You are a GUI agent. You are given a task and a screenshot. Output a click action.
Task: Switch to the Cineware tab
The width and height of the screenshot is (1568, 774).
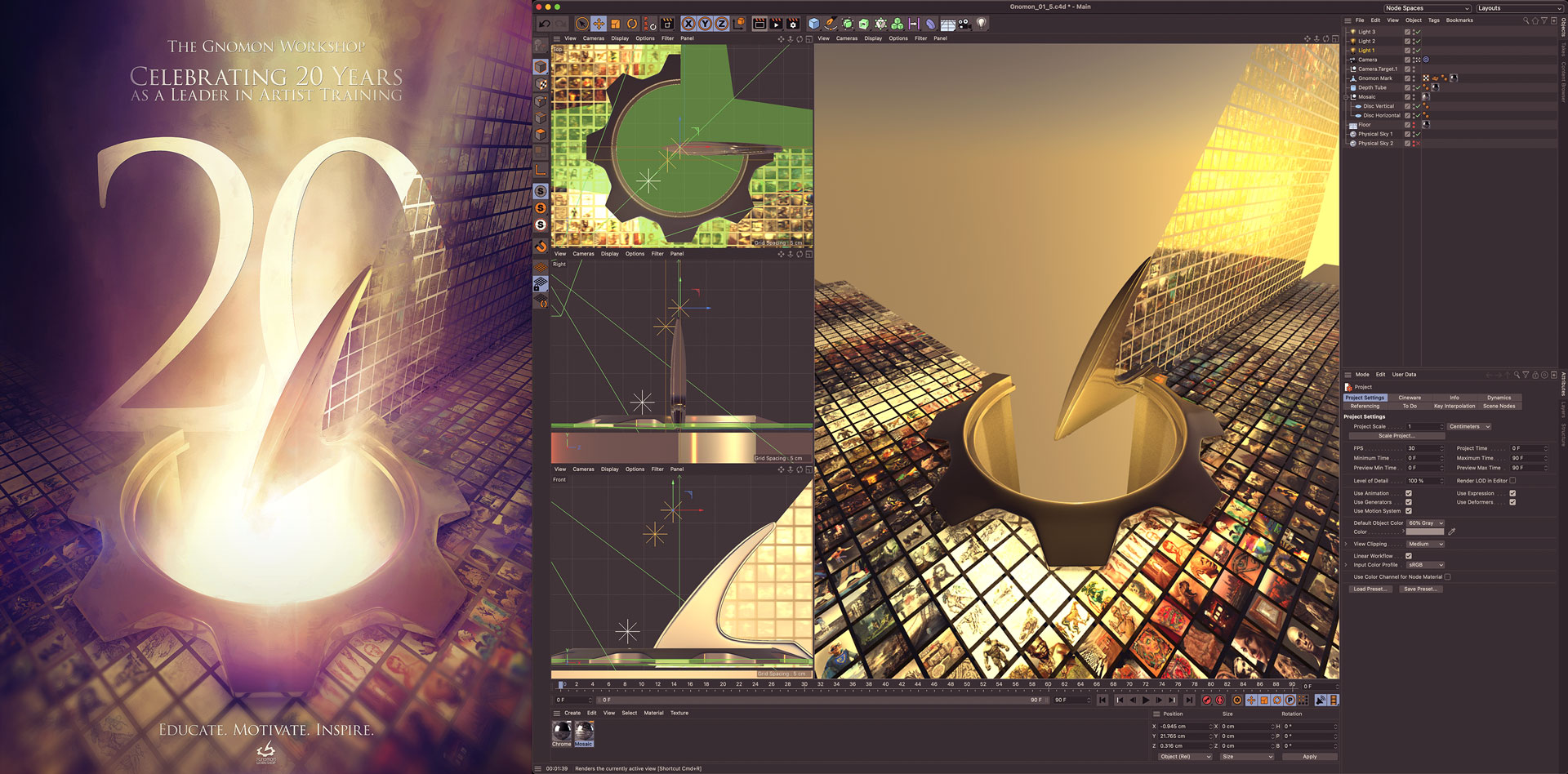click(1410, 398)
